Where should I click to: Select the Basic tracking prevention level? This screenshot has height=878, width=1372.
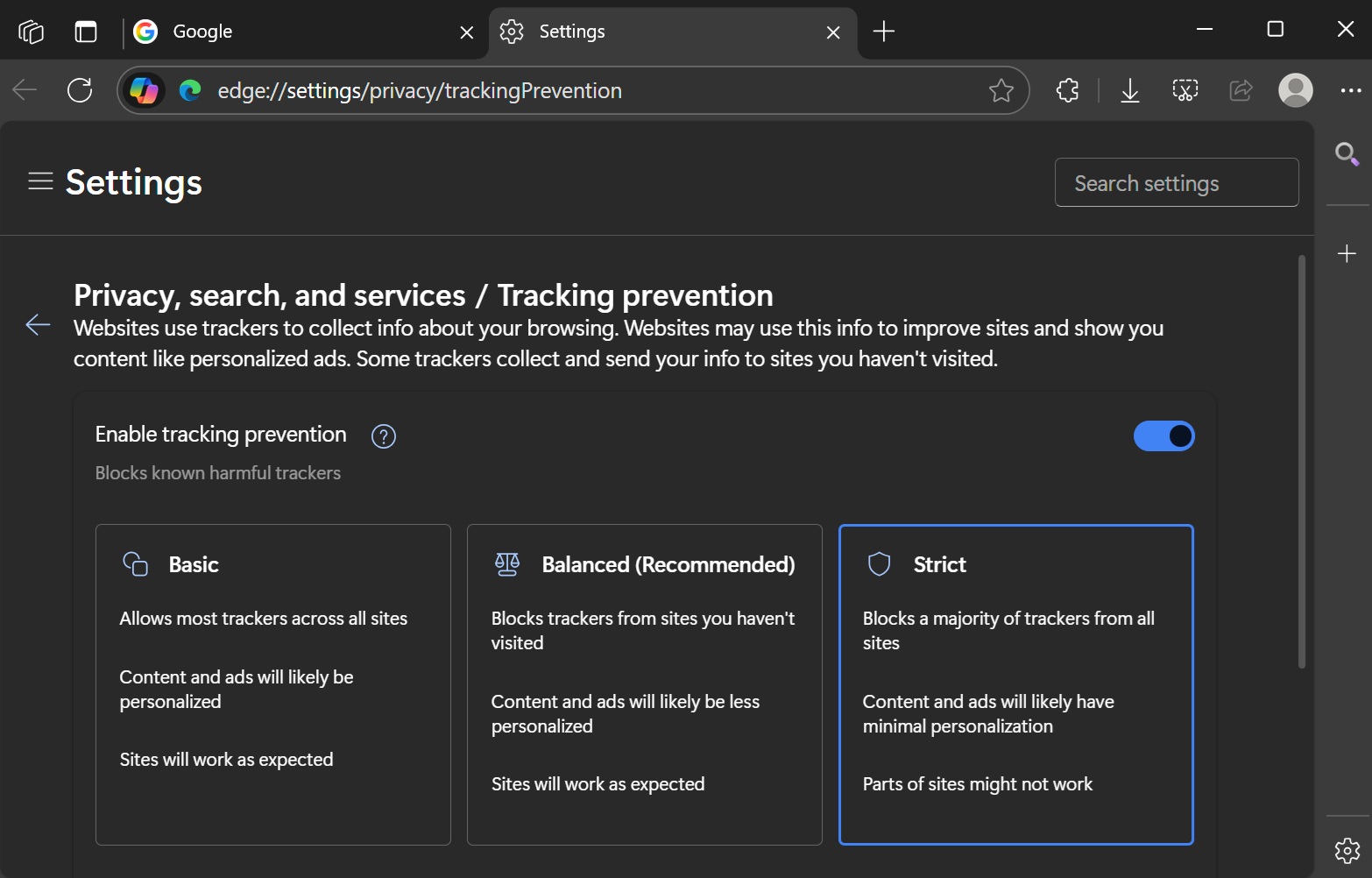[x=272, y=684]
